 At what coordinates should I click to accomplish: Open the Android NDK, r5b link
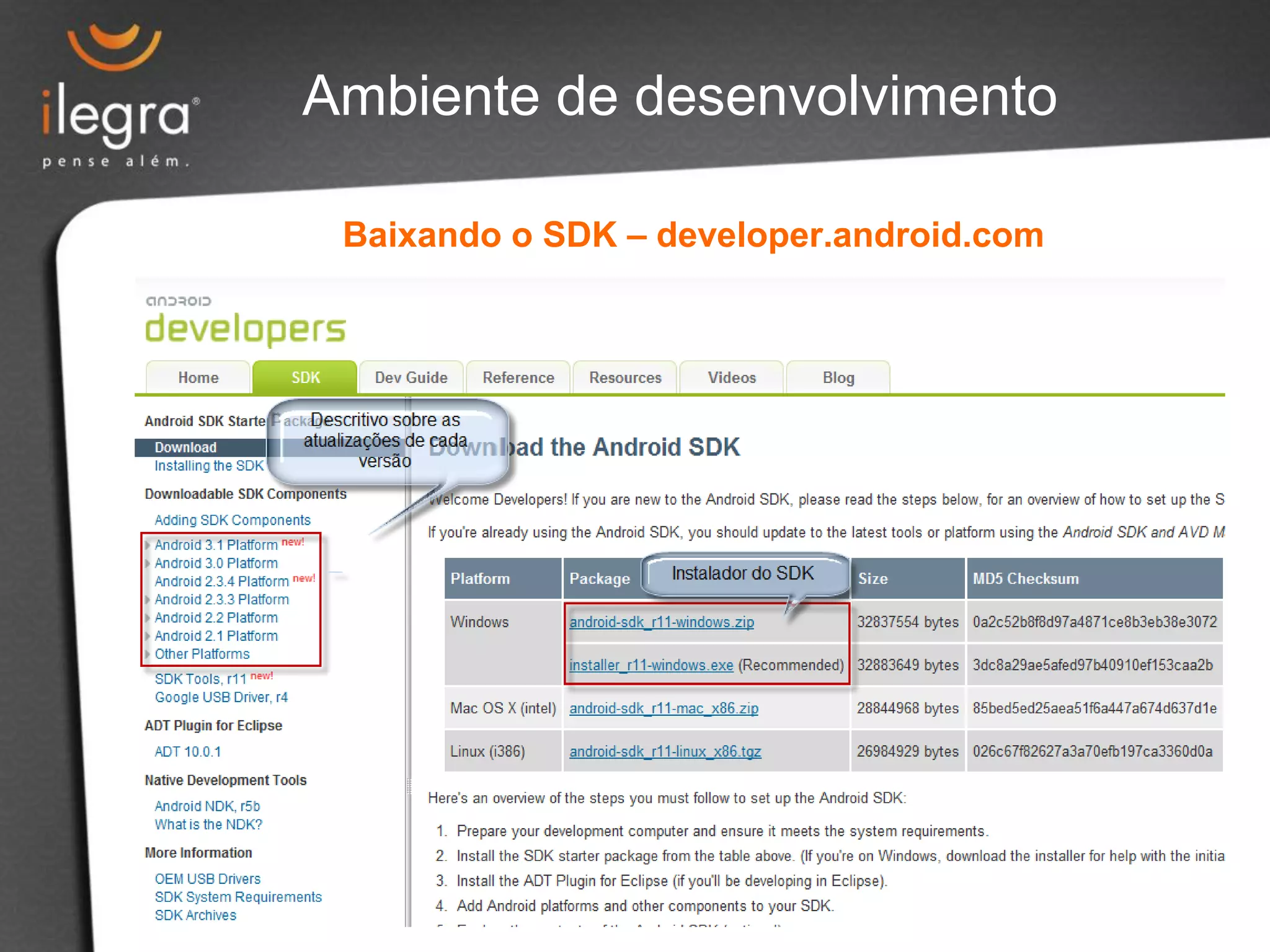pos(207,806)
